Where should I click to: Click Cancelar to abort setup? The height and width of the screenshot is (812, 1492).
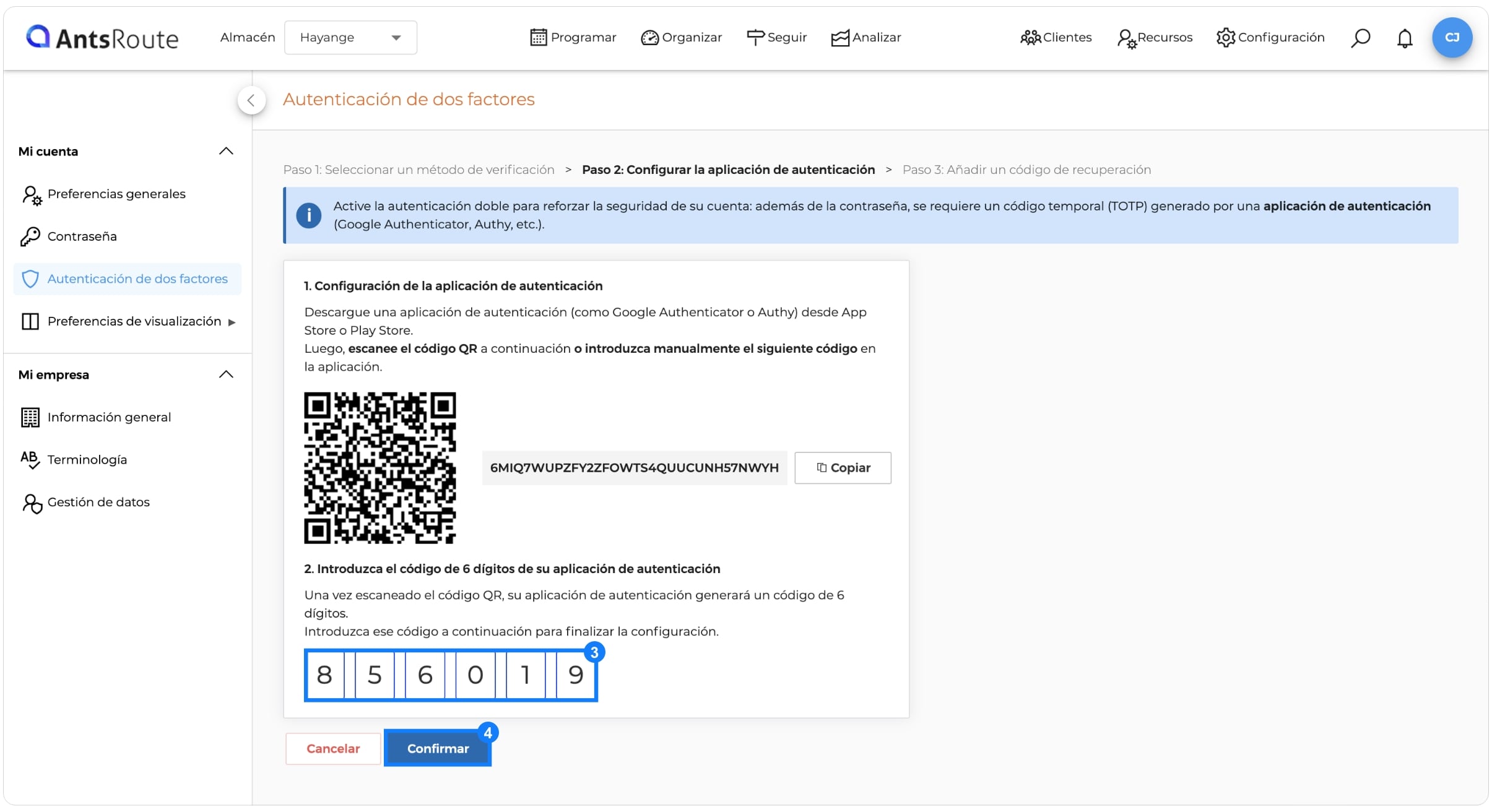click(x=332, y=748)
